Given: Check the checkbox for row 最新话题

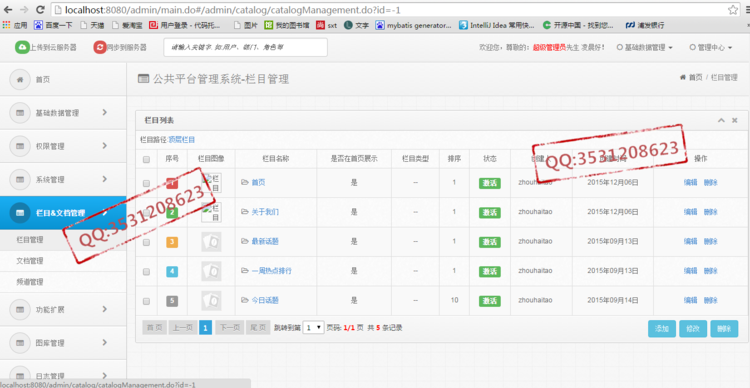Looking at the screenshot, I should click(x=147, y=242).
